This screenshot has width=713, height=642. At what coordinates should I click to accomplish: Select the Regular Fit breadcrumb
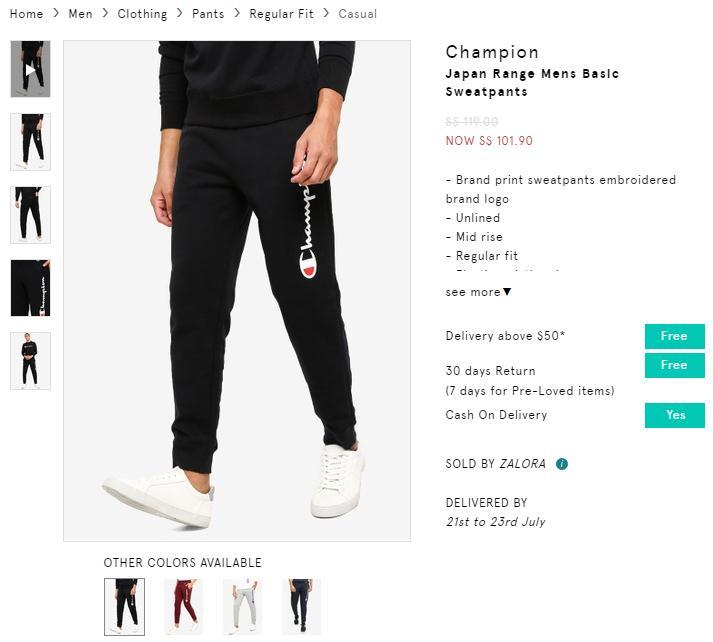click(x=281, y=14)
